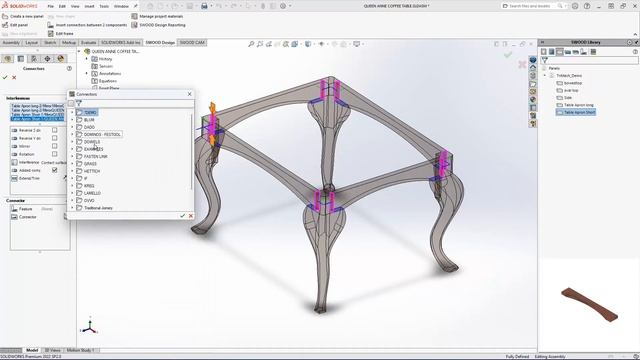Toggle the Reverse Z dir checkbox
This screenshot has width=640, height=360.
(54, 130)
